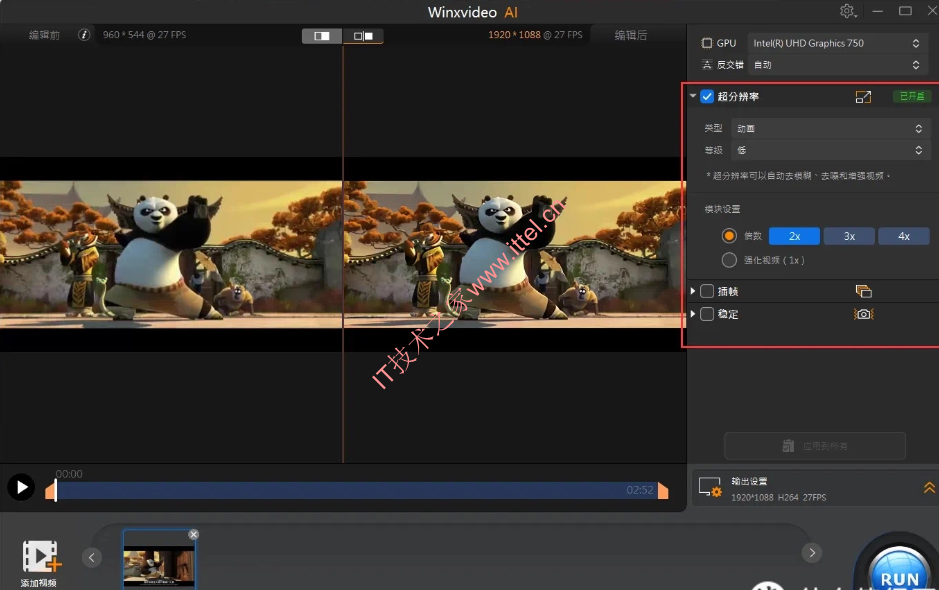Switch to split-screen compare view
The height and width of the screenshot is (590, 939).
click(322, 36)
